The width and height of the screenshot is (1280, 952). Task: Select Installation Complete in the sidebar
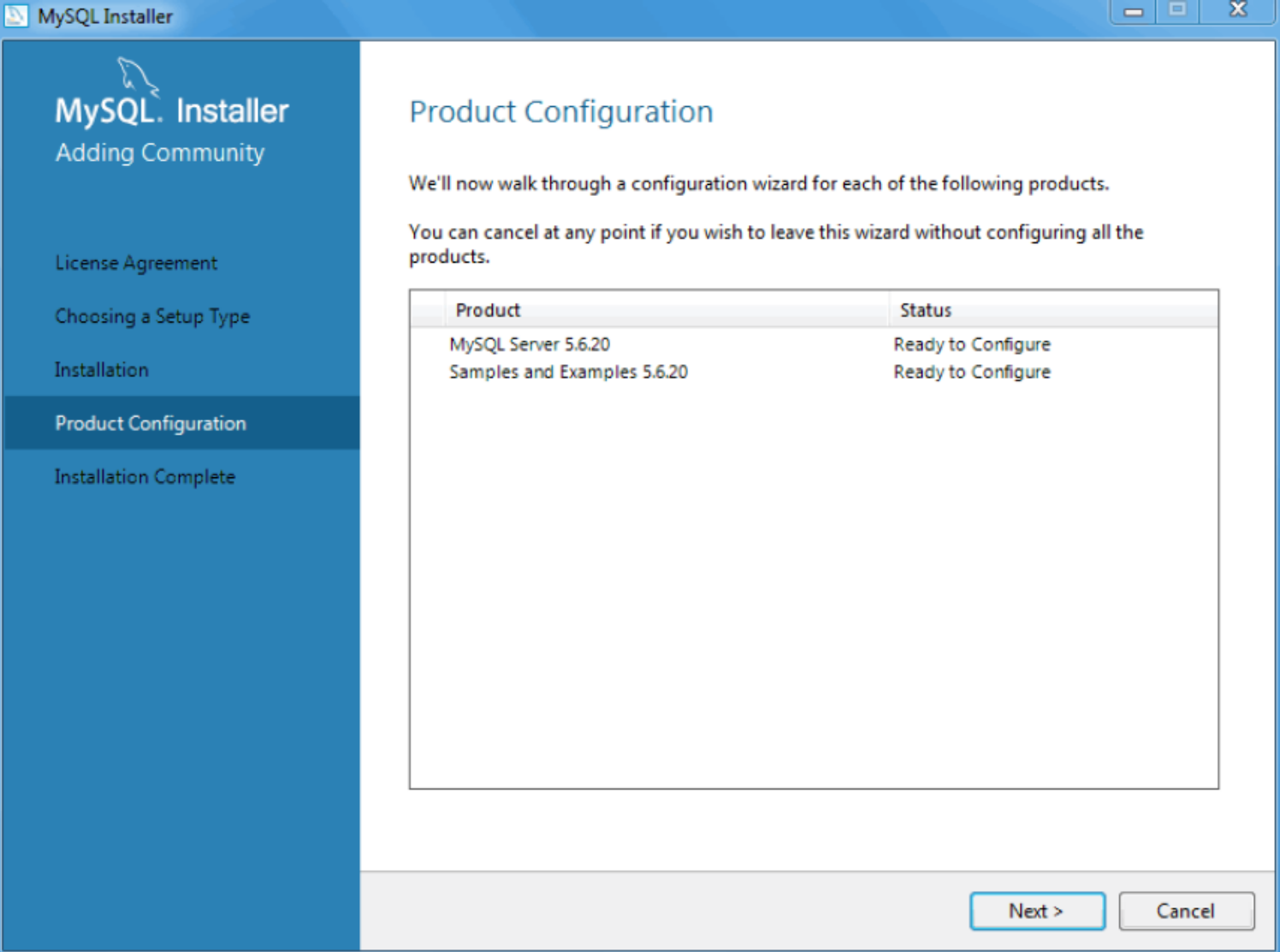(x=144, y=476)
